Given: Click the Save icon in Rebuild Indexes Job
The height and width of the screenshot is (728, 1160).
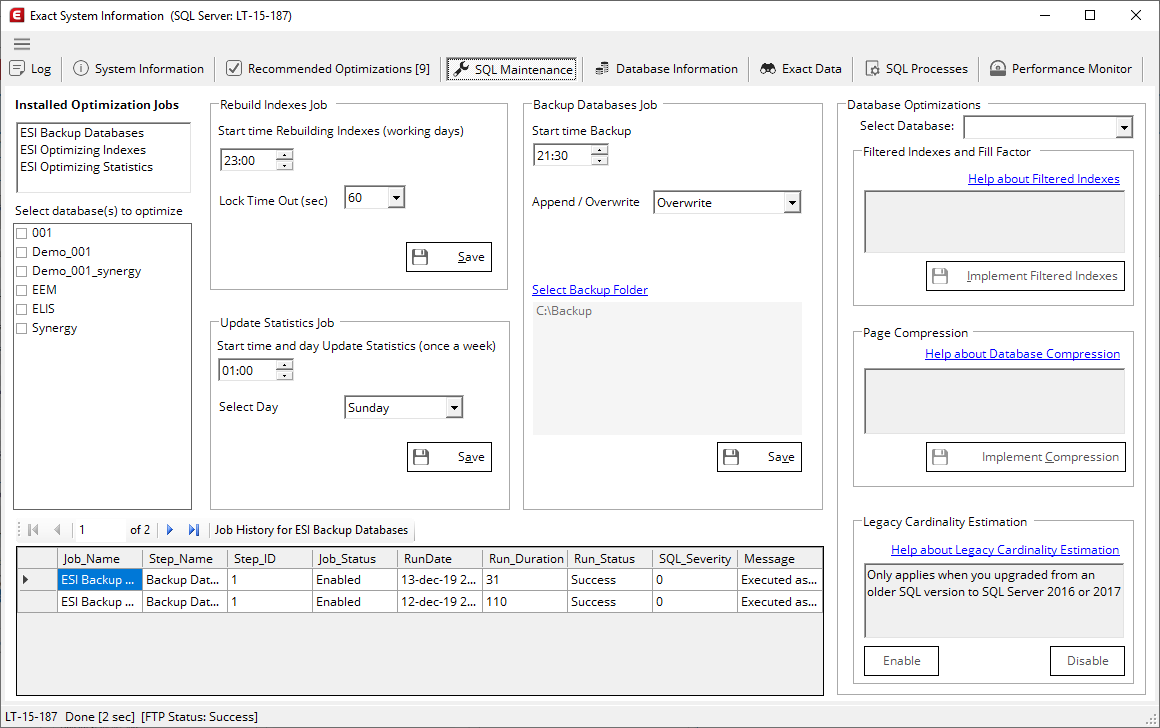Looking at the screenshot, I should pos(421,256).
